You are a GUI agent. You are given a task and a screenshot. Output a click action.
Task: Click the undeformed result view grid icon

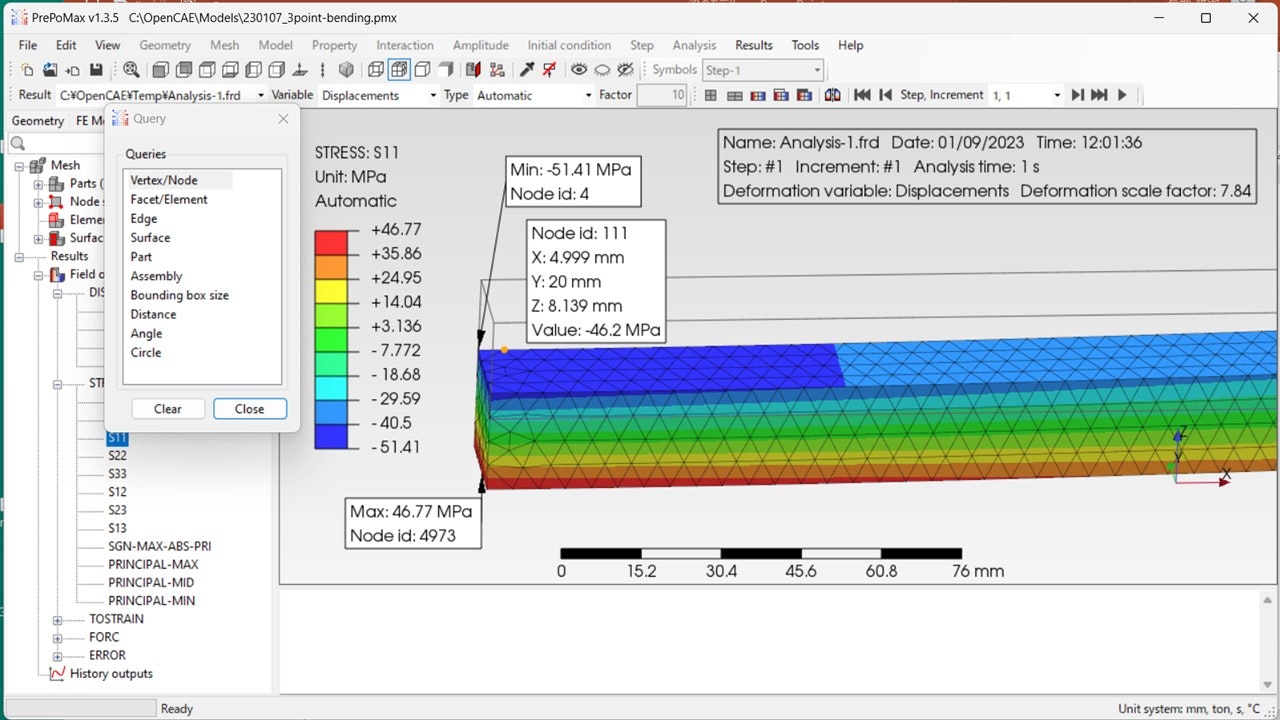(711, 95)
